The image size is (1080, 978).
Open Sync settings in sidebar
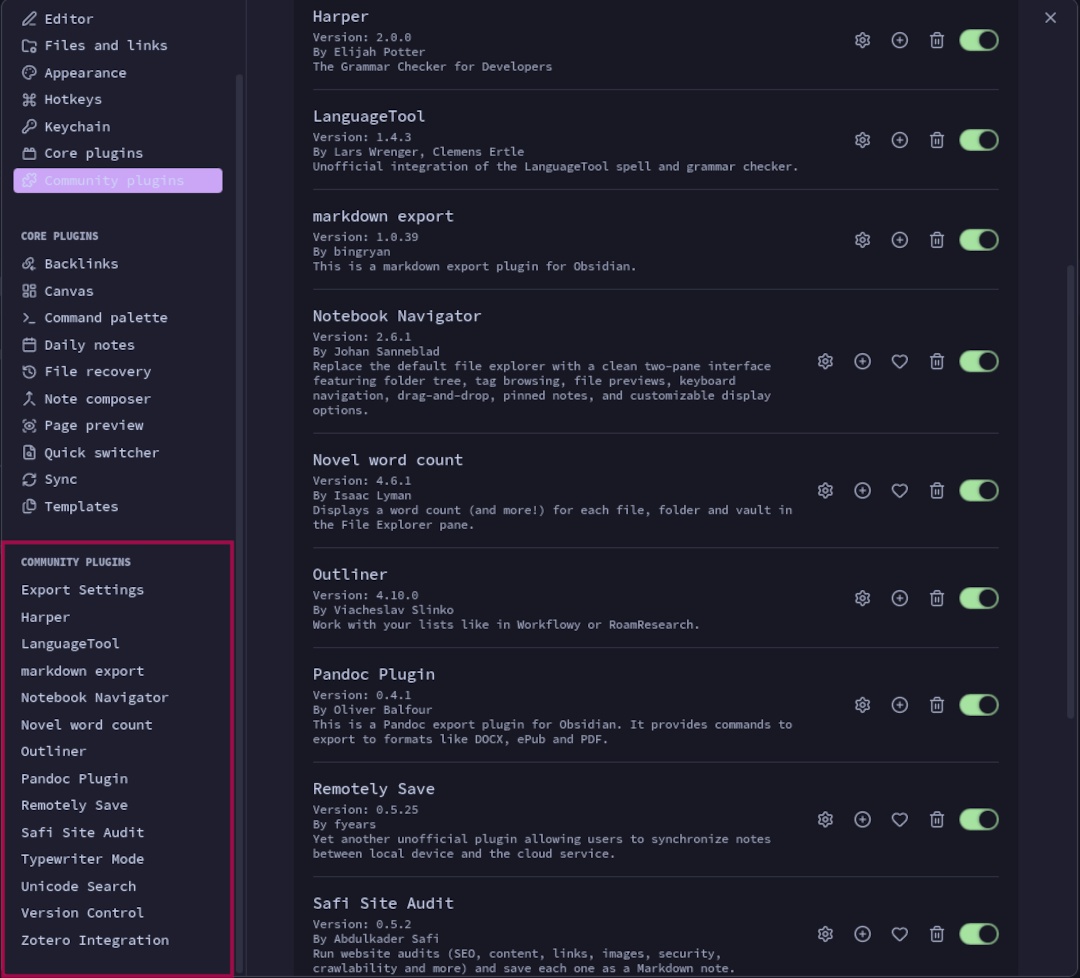click(118, 480)
